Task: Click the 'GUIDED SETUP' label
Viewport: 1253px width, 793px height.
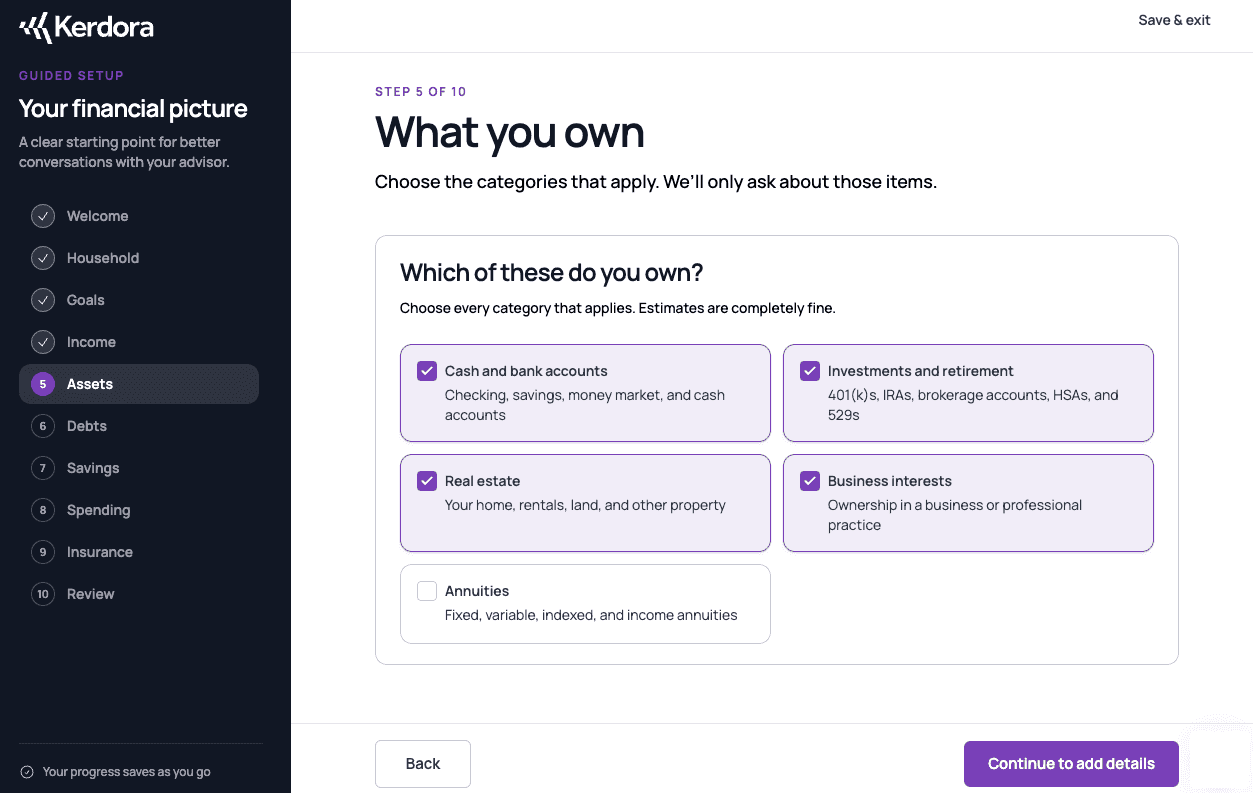Action: (71, 76)
